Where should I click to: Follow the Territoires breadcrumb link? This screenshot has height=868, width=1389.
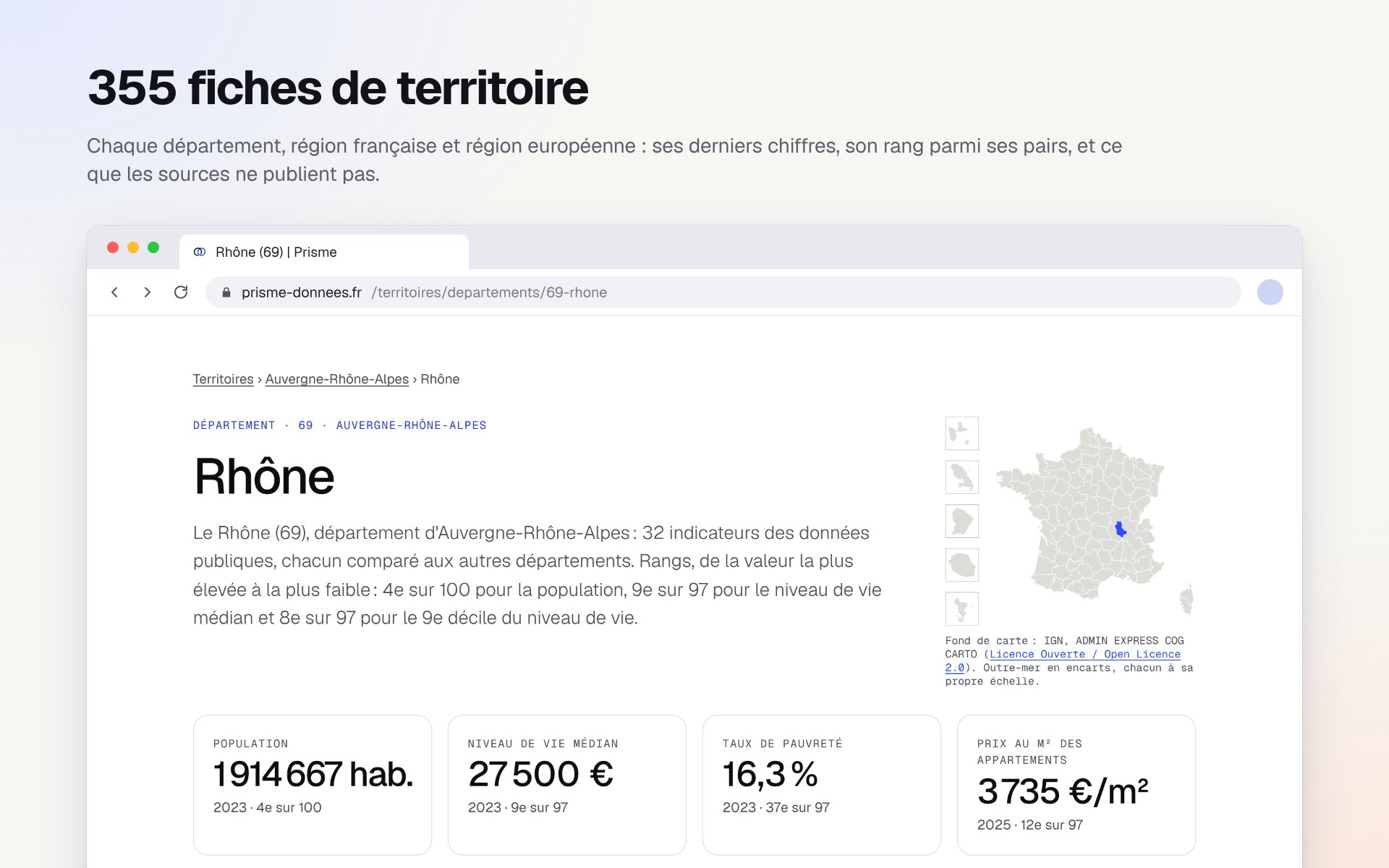pyautogui.click(x=223, y=379)
